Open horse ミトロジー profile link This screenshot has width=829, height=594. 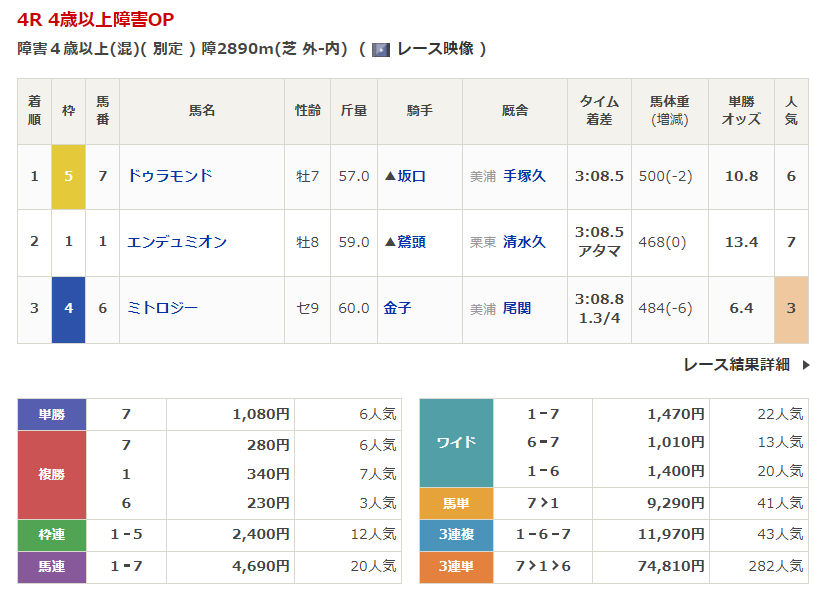162,308
